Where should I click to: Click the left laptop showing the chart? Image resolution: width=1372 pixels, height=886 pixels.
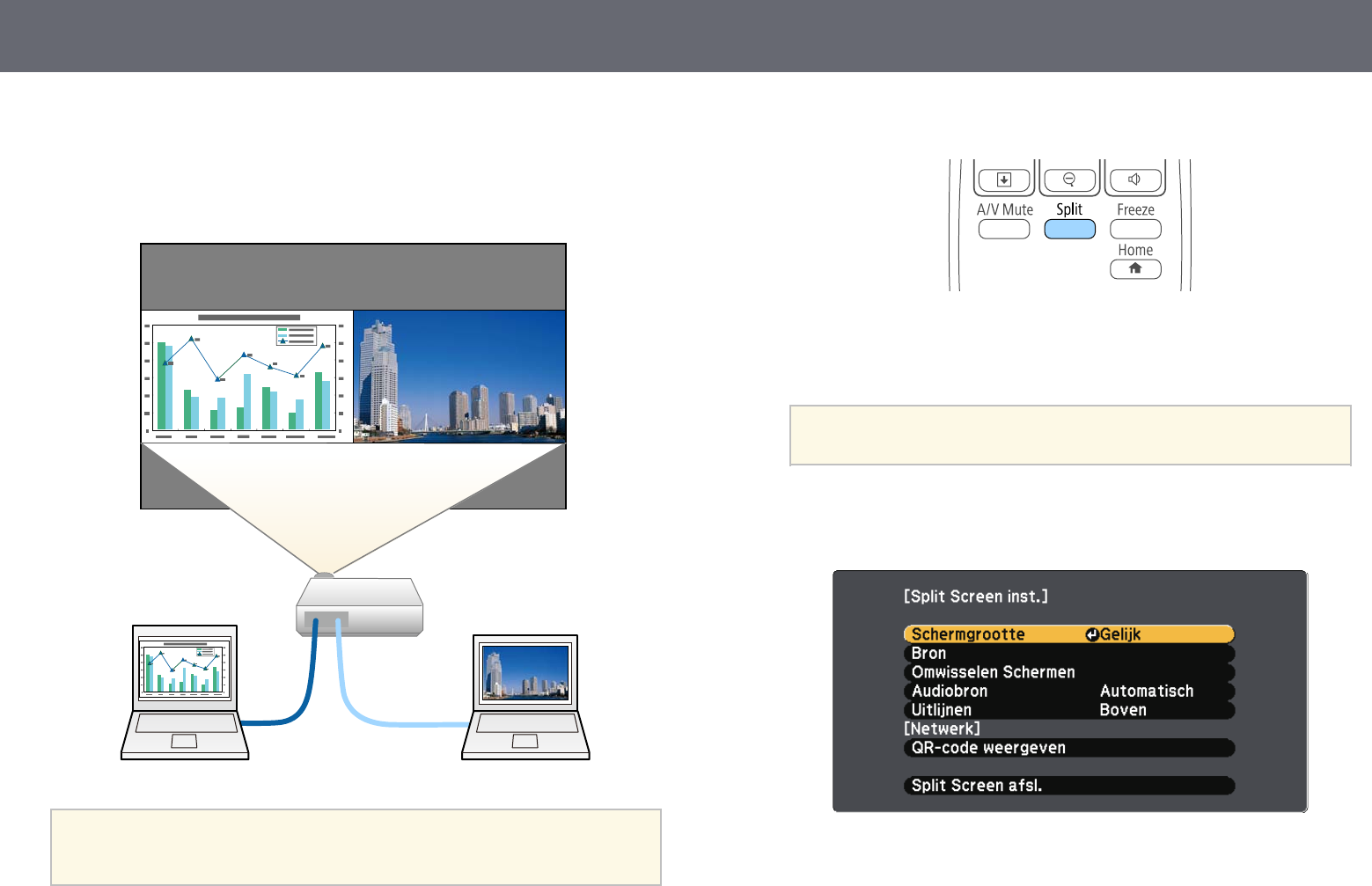click(185, 692)
